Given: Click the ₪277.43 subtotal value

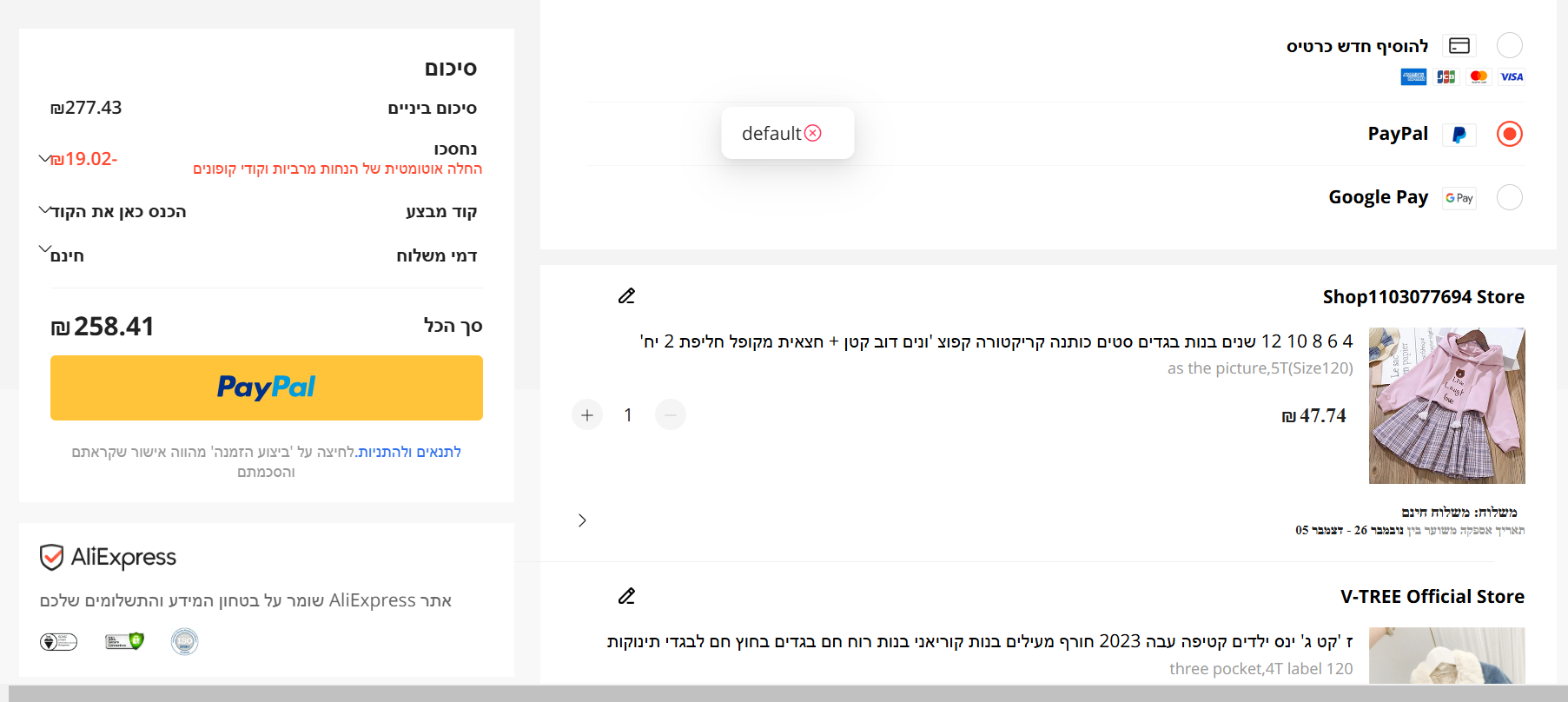Looking at the screenshot, I should 86,108.
